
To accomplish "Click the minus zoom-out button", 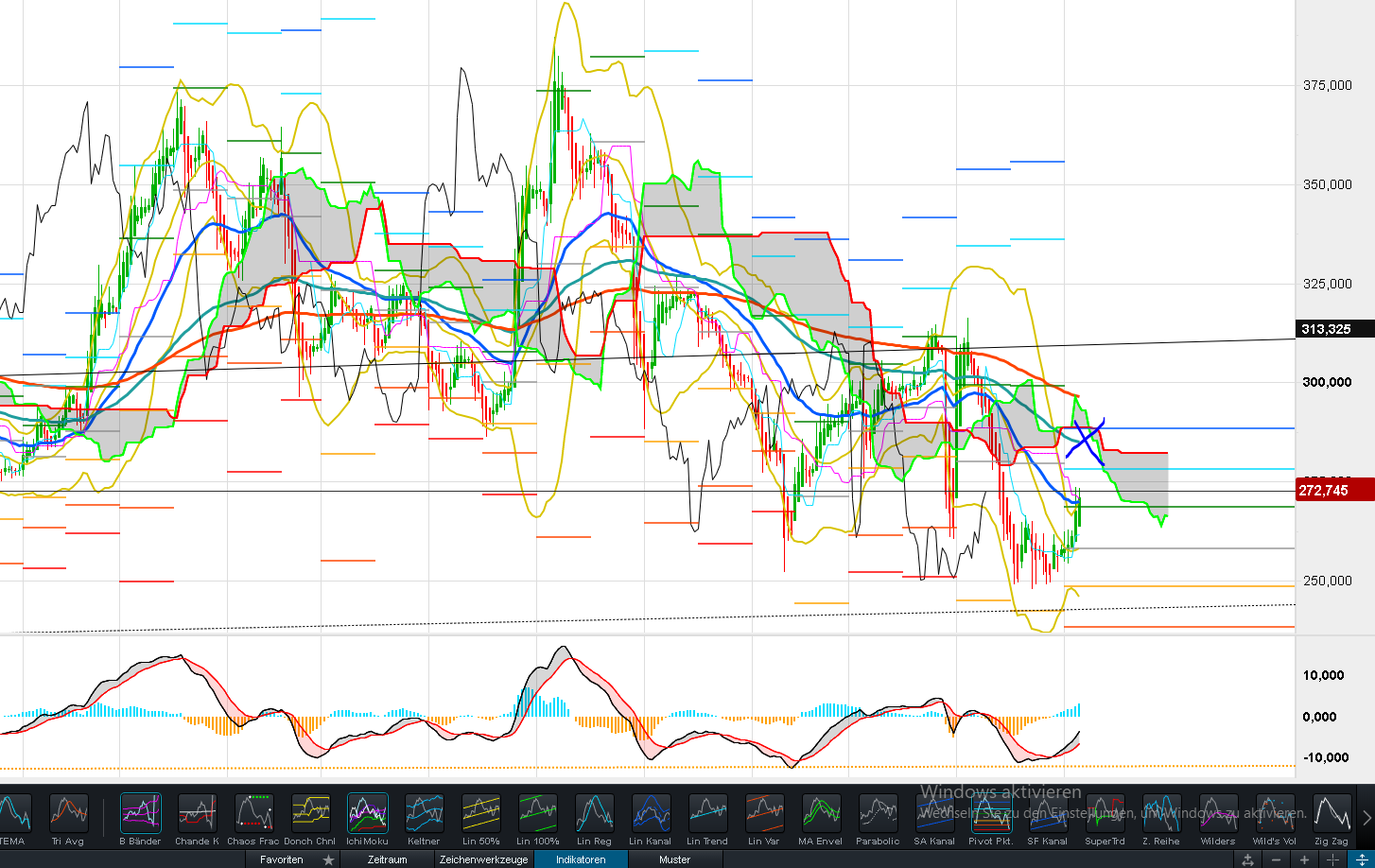I will (x=1277, y=859).
